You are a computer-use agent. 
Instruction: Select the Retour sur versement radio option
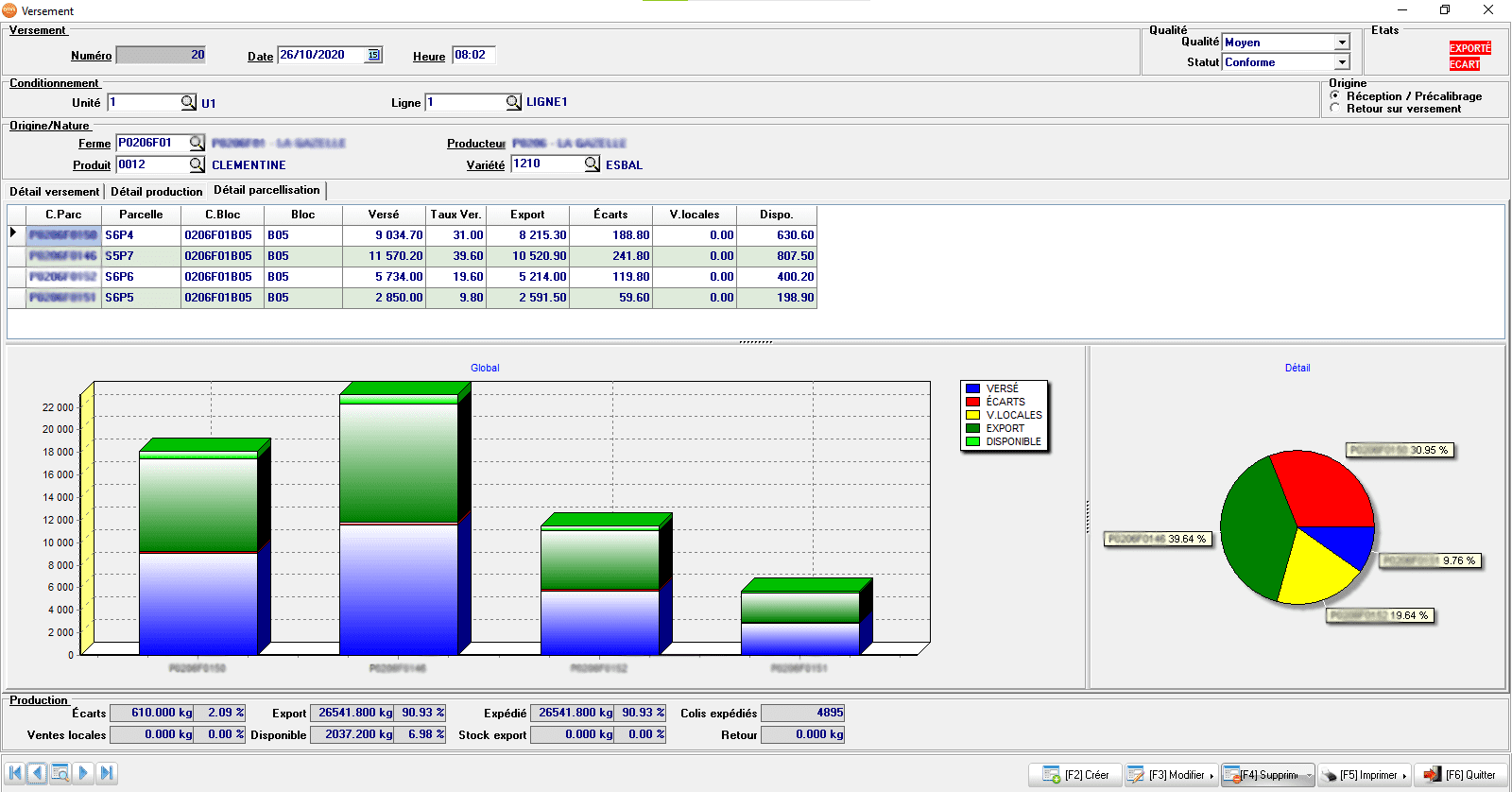tap(1335, 108)
